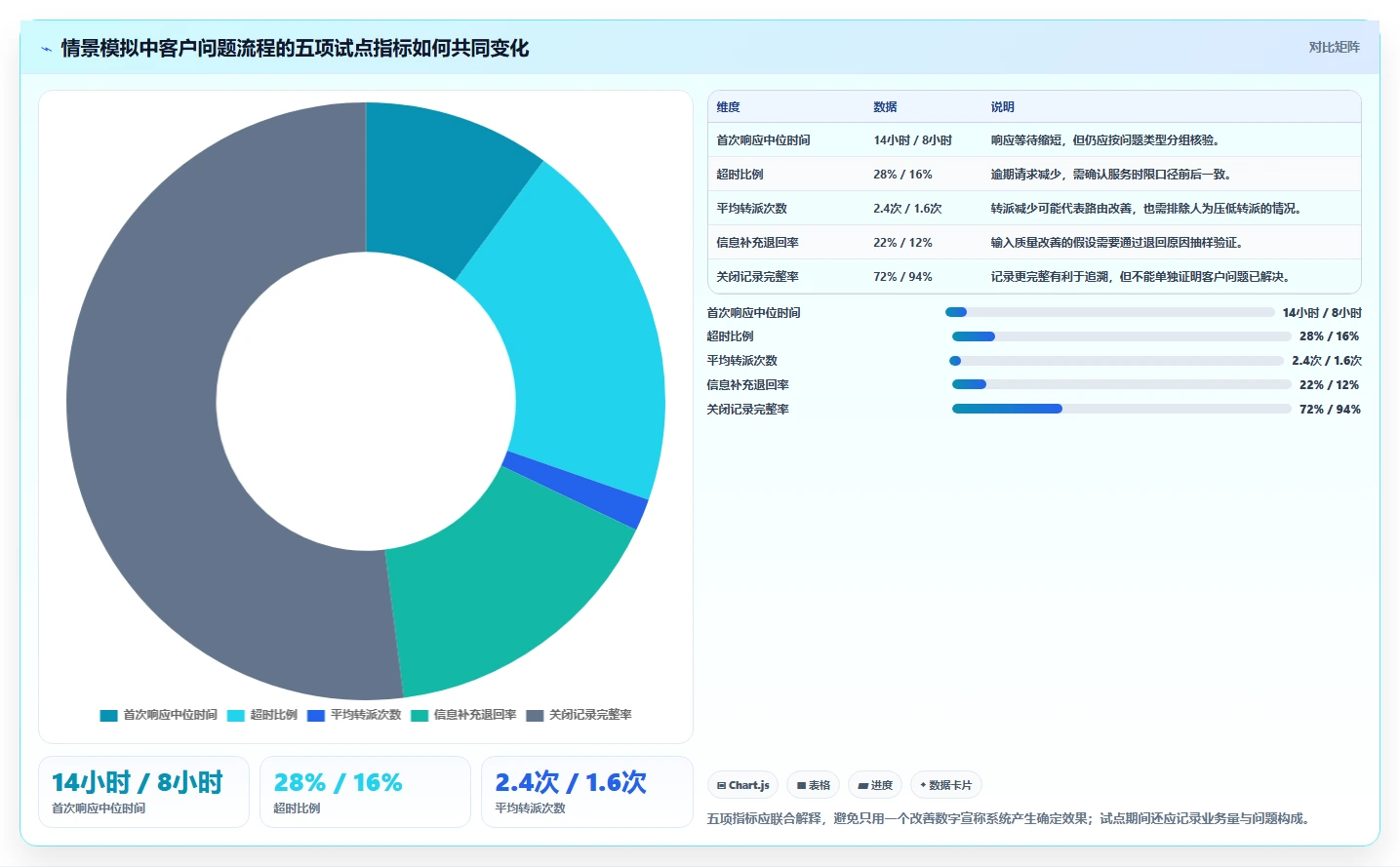Click progress bar for 关闭记录完整率

tap(1122, 409)
